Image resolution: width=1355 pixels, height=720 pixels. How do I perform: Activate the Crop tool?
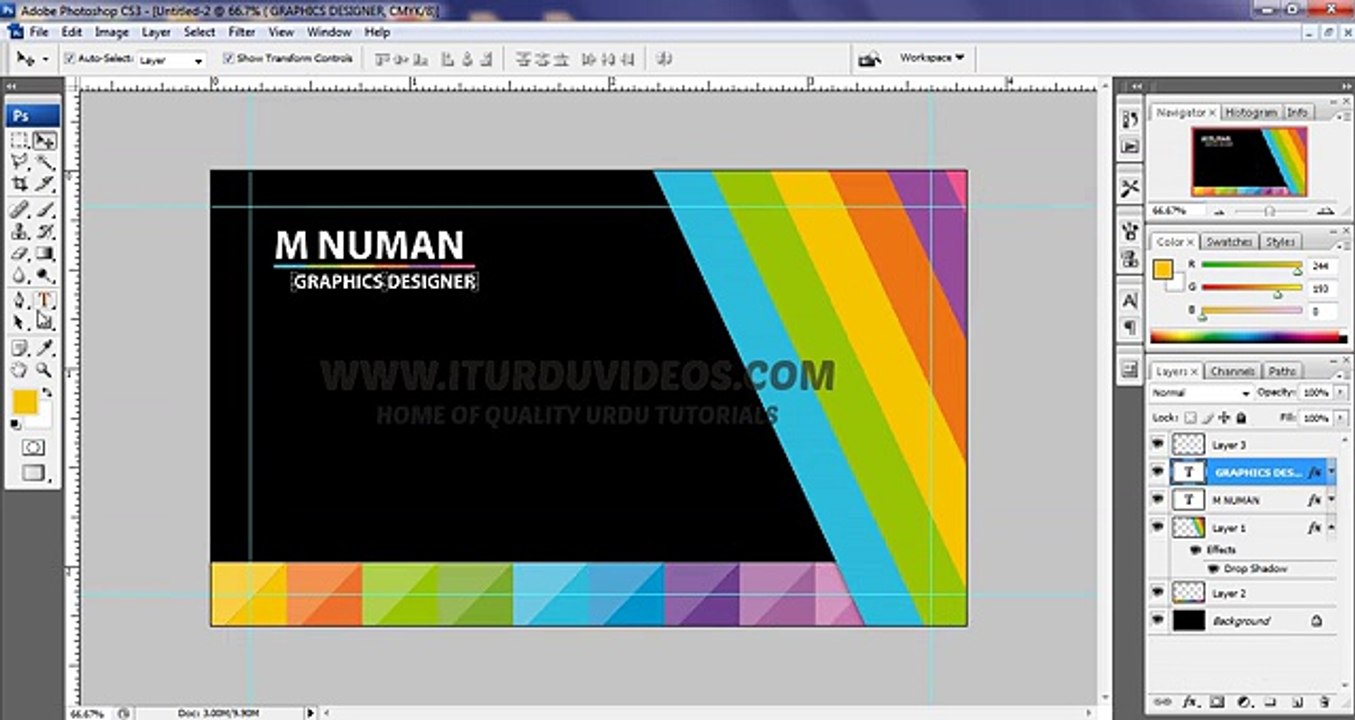(19, 184)
